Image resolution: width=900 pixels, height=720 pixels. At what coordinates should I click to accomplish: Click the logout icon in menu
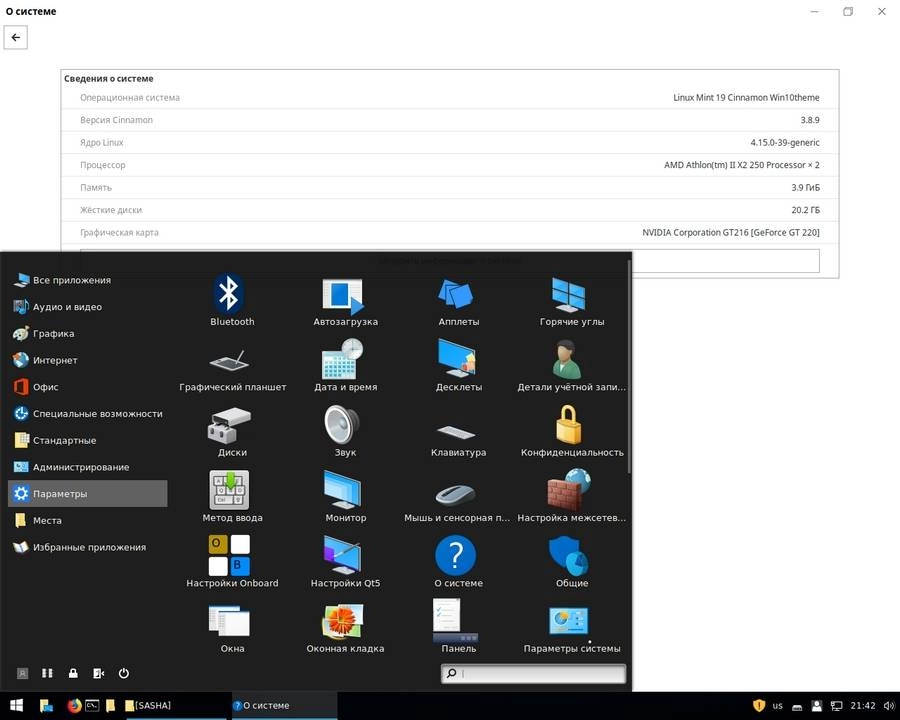point(99,673)
